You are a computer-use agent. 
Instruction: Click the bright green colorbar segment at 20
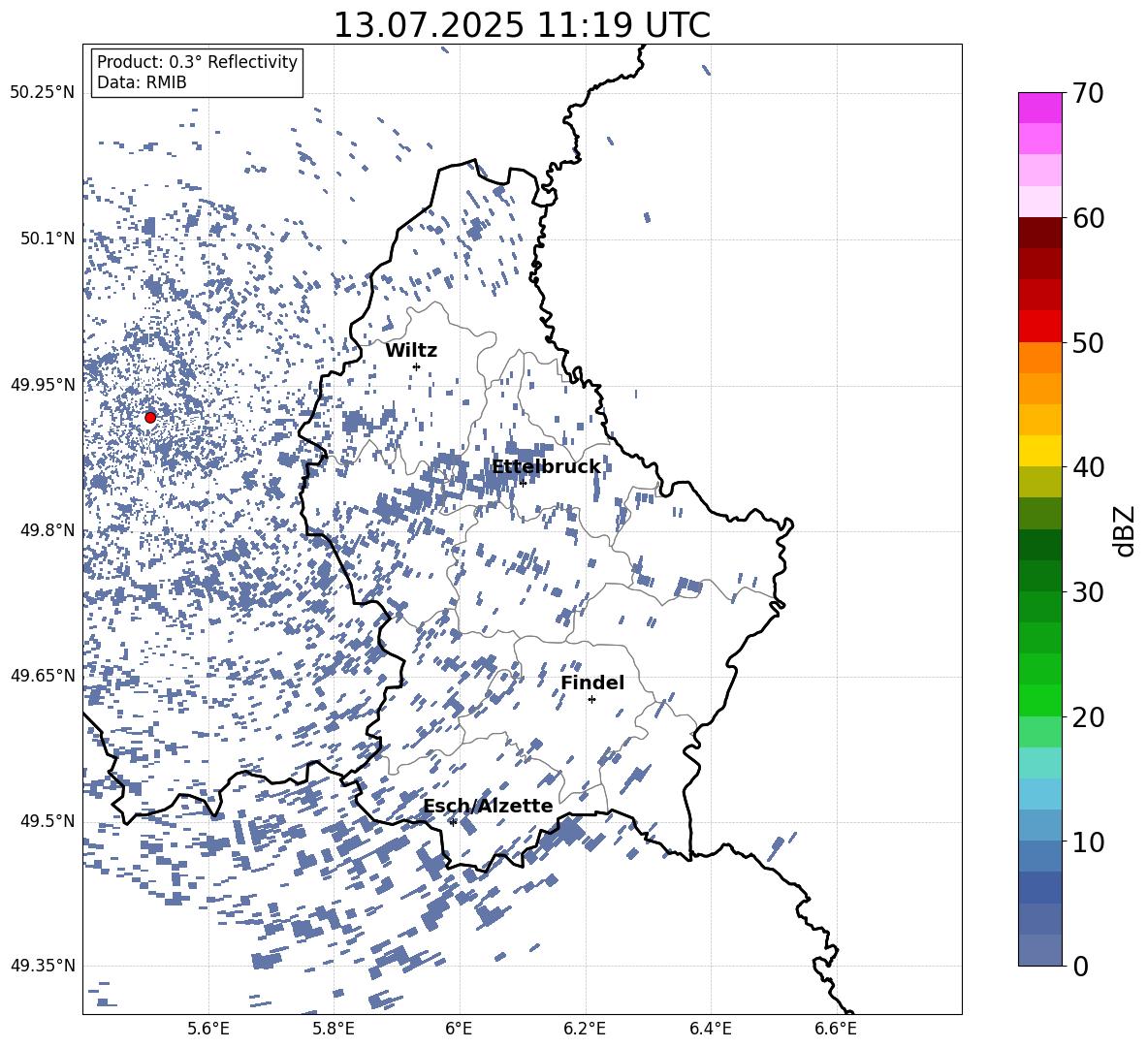[x=1039, y=700]
